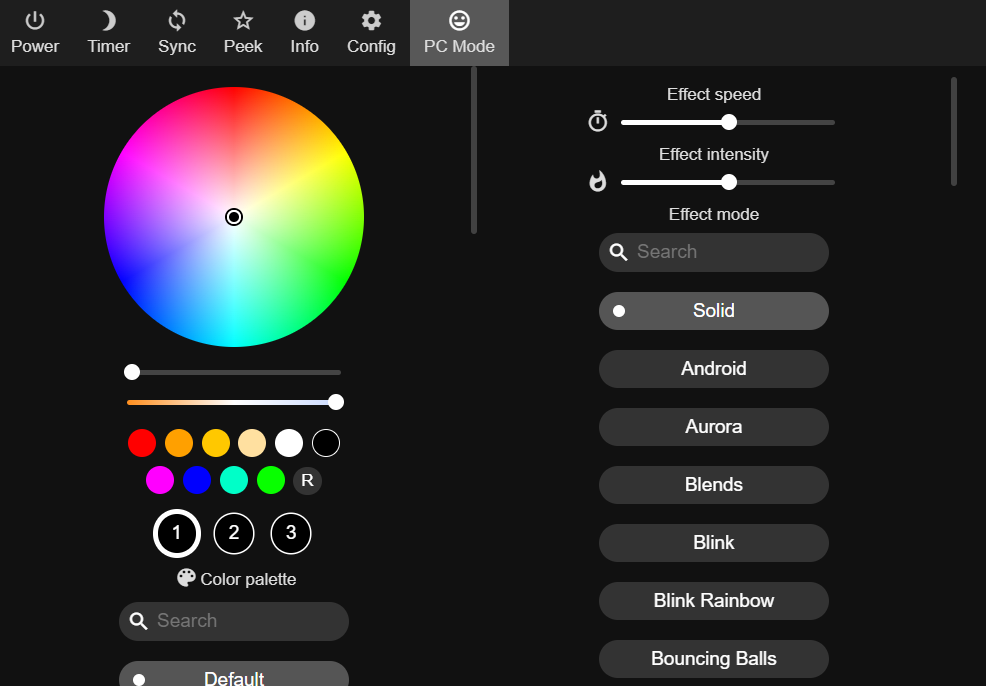This screenshot has height=686, width=986.
Task: Click the color temperature slider handle
Action: [336, 402]
